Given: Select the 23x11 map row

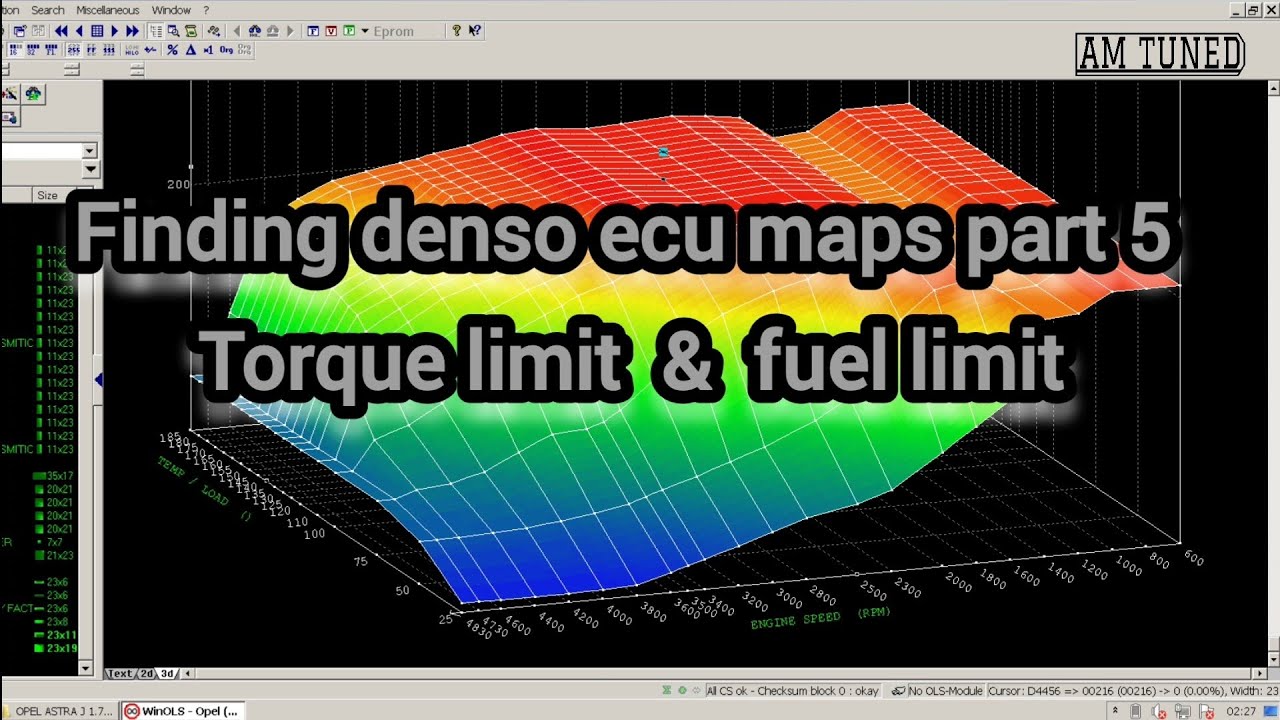Looking at the screenshot, I should (54, 634).
